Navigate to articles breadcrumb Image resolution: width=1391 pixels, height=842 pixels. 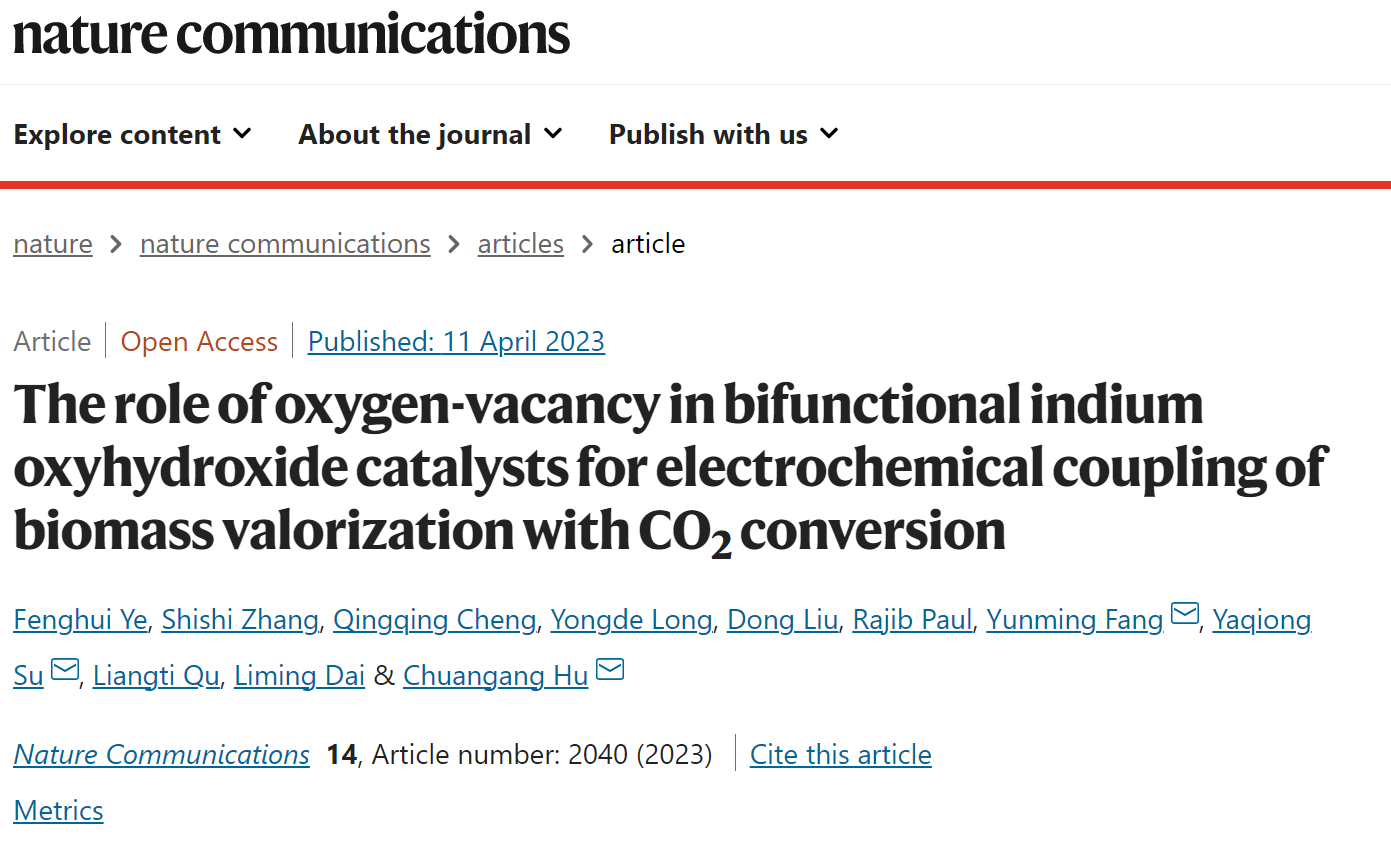tap(521, 244)
